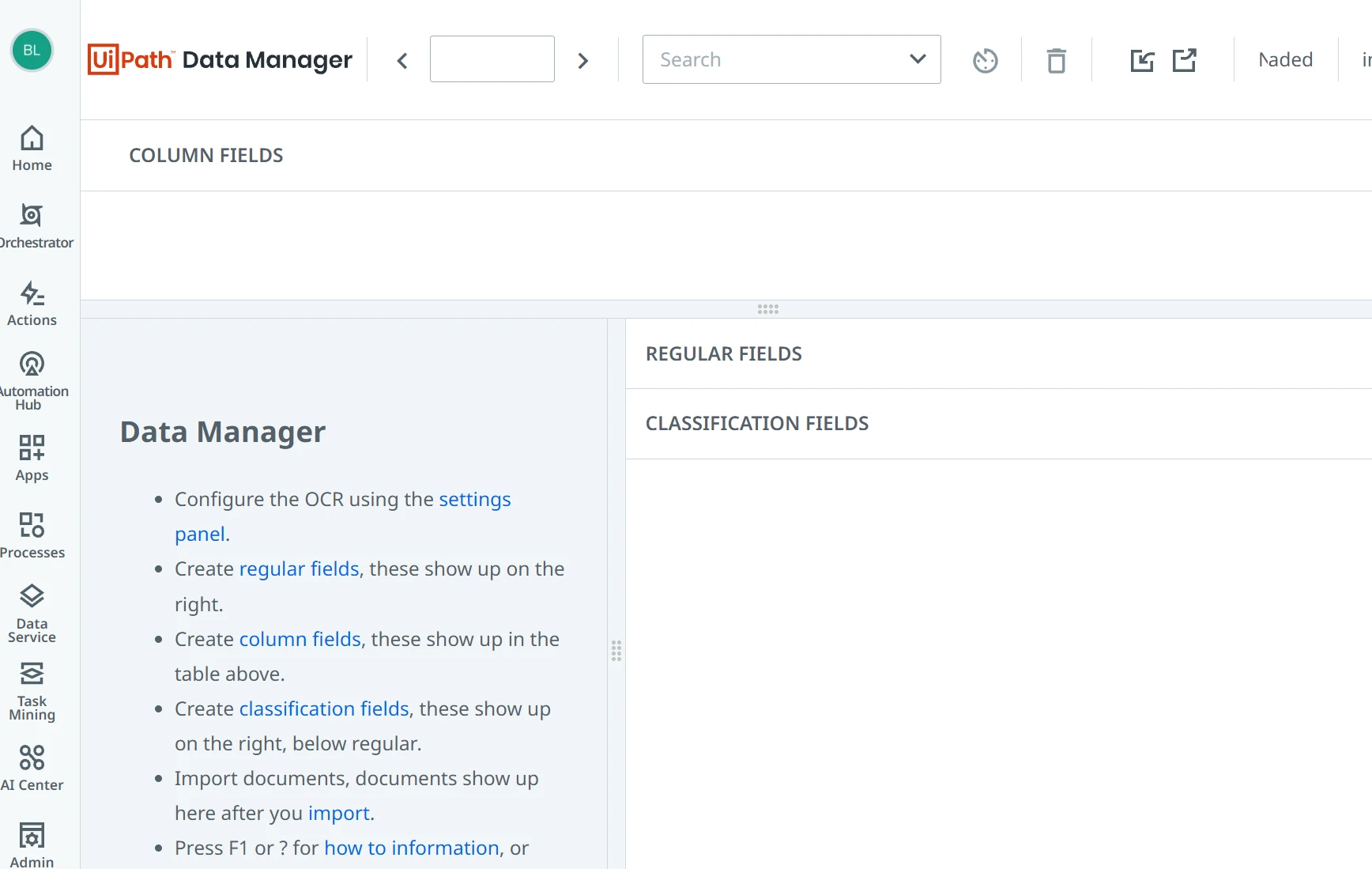Open Processes from sidebar
Image resolution: width=1372 pixels, height=869 pixels.
(x=32, y=536)
